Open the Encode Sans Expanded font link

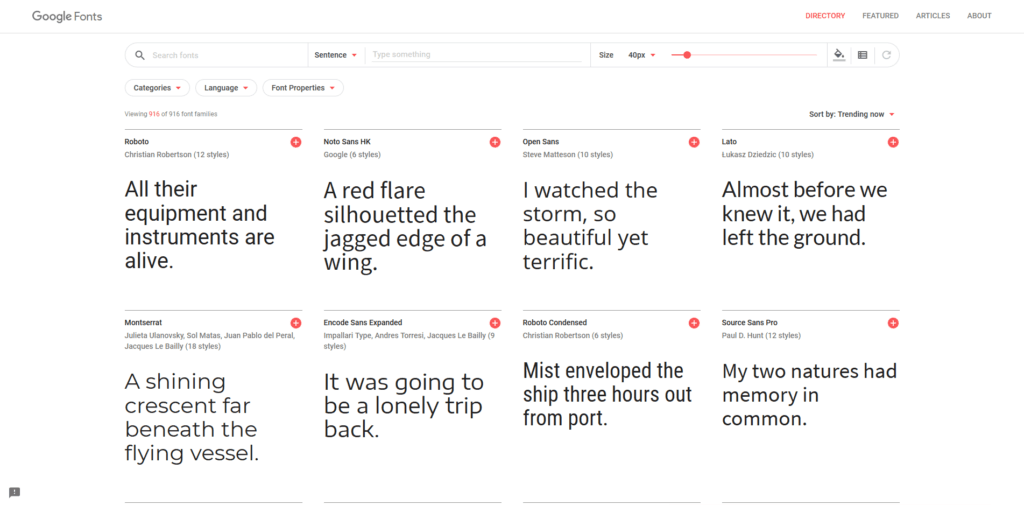tap(363, 323)
